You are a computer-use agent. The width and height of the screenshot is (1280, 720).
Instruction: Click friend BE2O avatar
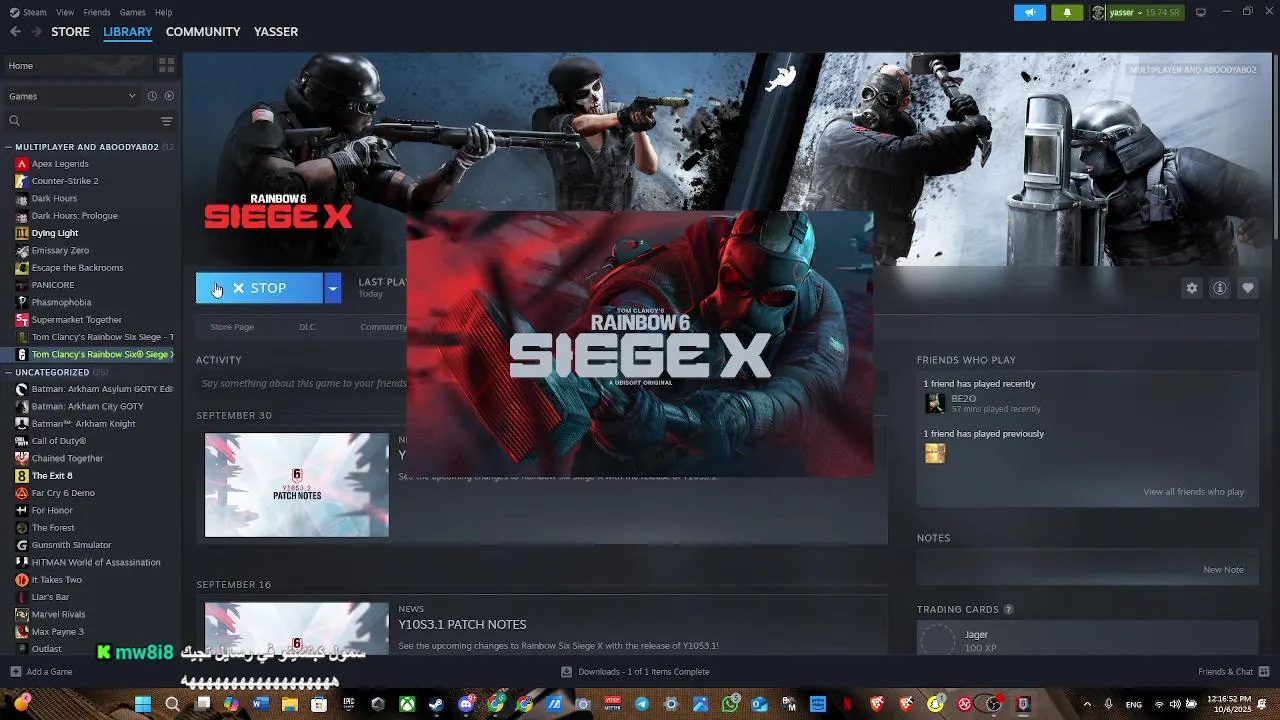(x=935, y=403)
